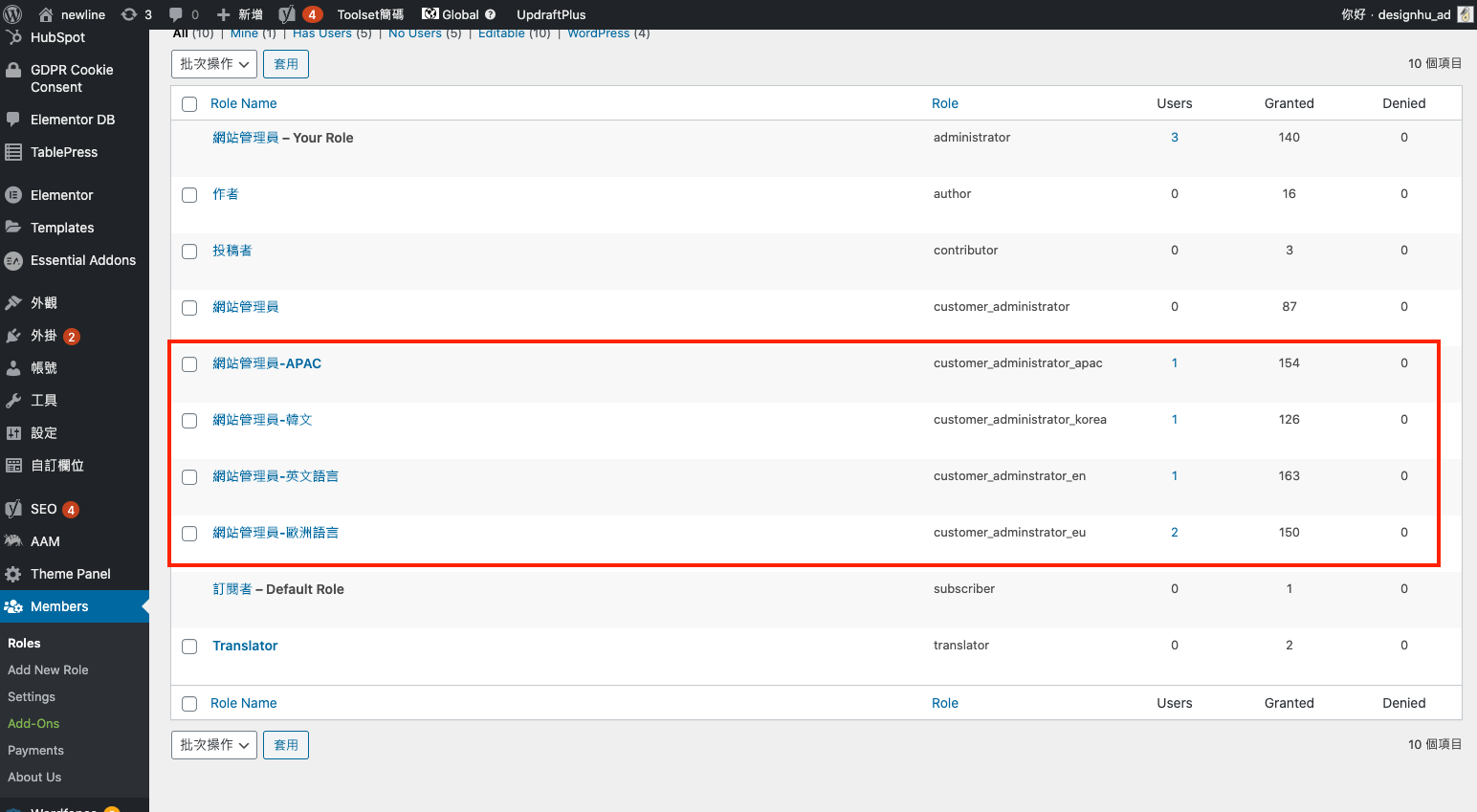Open Add New Role submenu item
Screen dimensions: 1477x812
pos(48,670)
